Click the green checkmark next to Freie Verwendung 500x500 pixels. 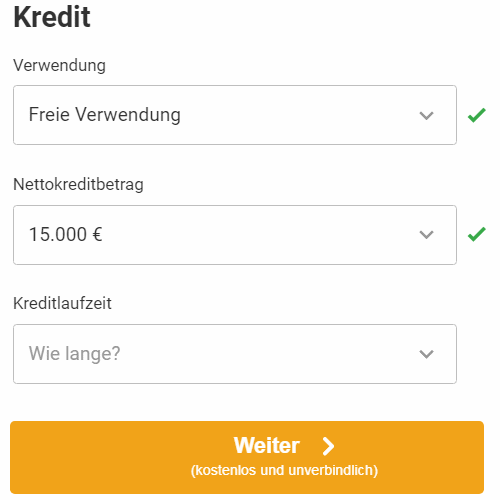477,115
